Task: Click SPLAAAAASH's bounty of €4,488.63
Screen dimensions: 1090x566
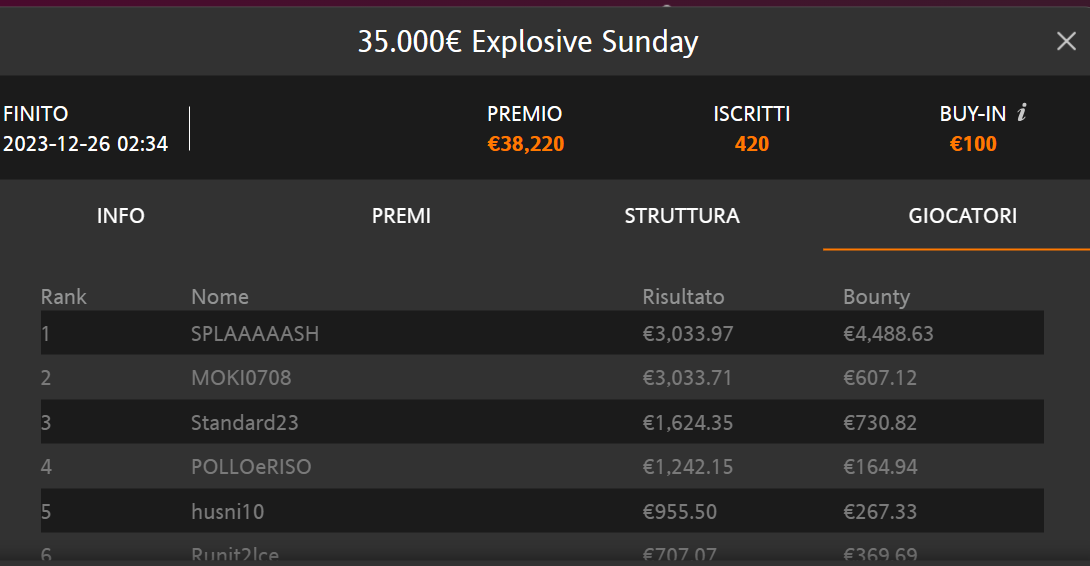Action: tap(888, 334)
